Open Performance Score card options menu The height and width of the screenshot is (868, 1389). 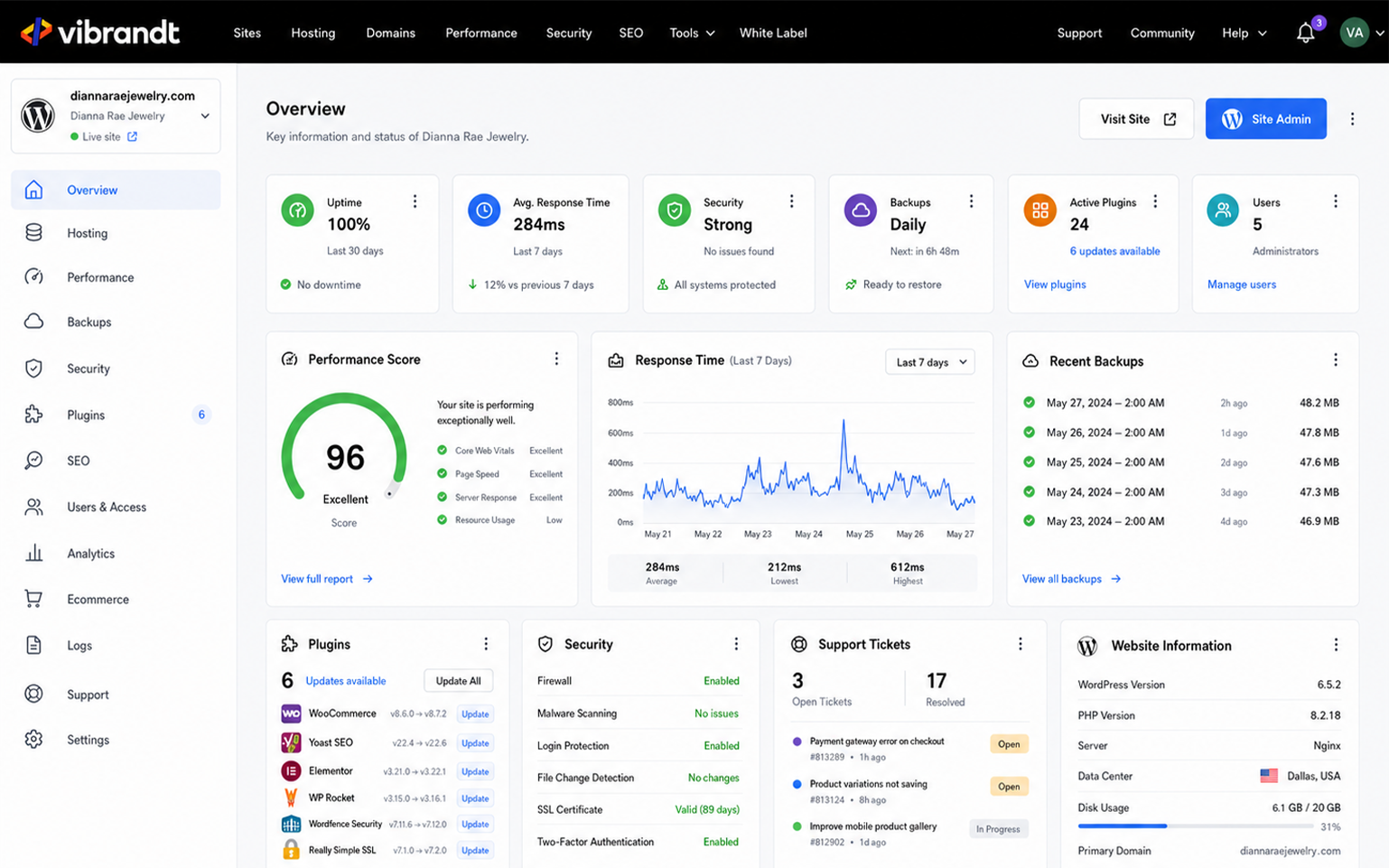[556, 359]
